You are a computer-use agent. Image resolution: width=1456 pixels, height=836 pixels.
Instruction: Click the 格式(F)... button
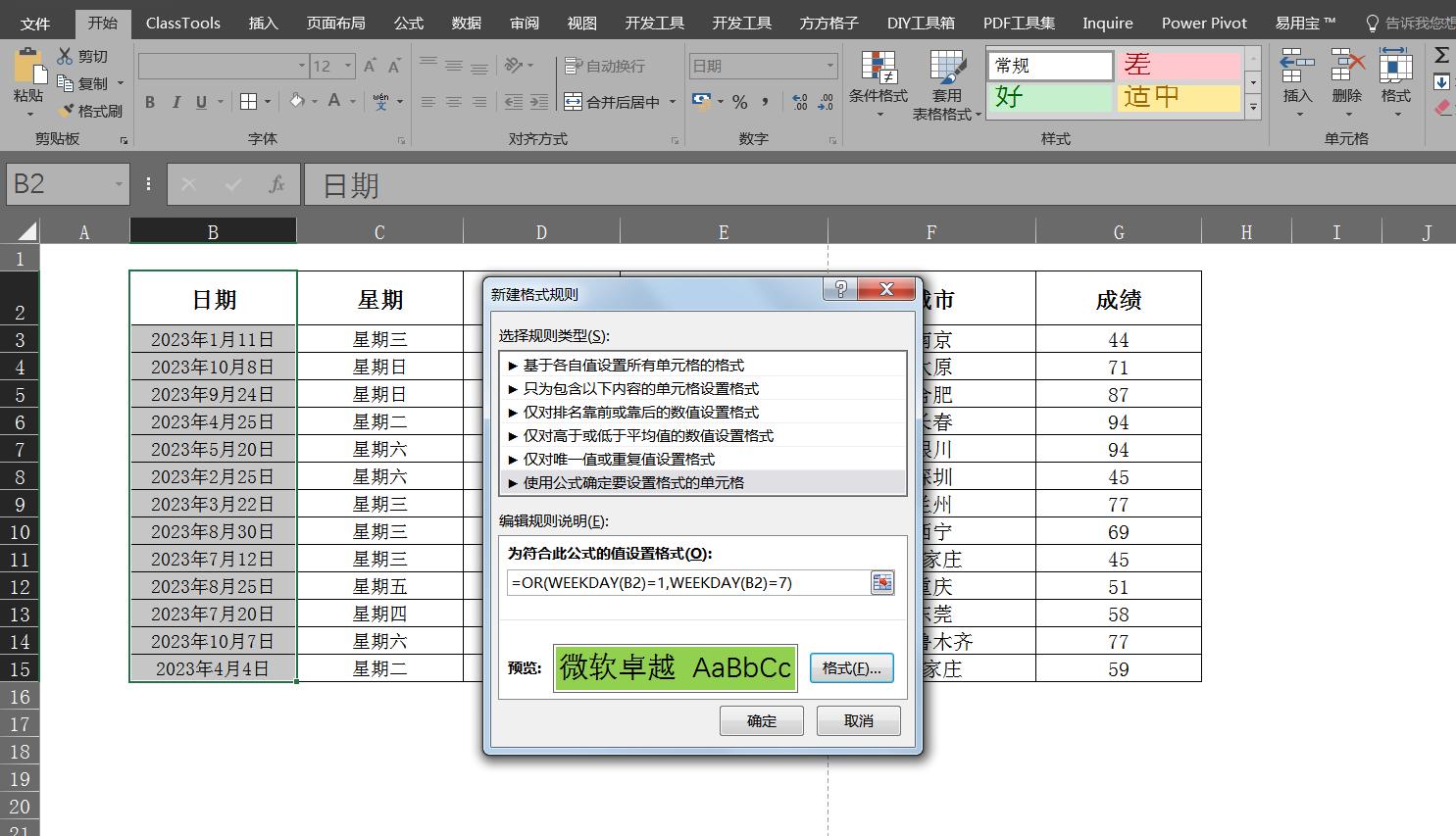[x=851, y=667]
